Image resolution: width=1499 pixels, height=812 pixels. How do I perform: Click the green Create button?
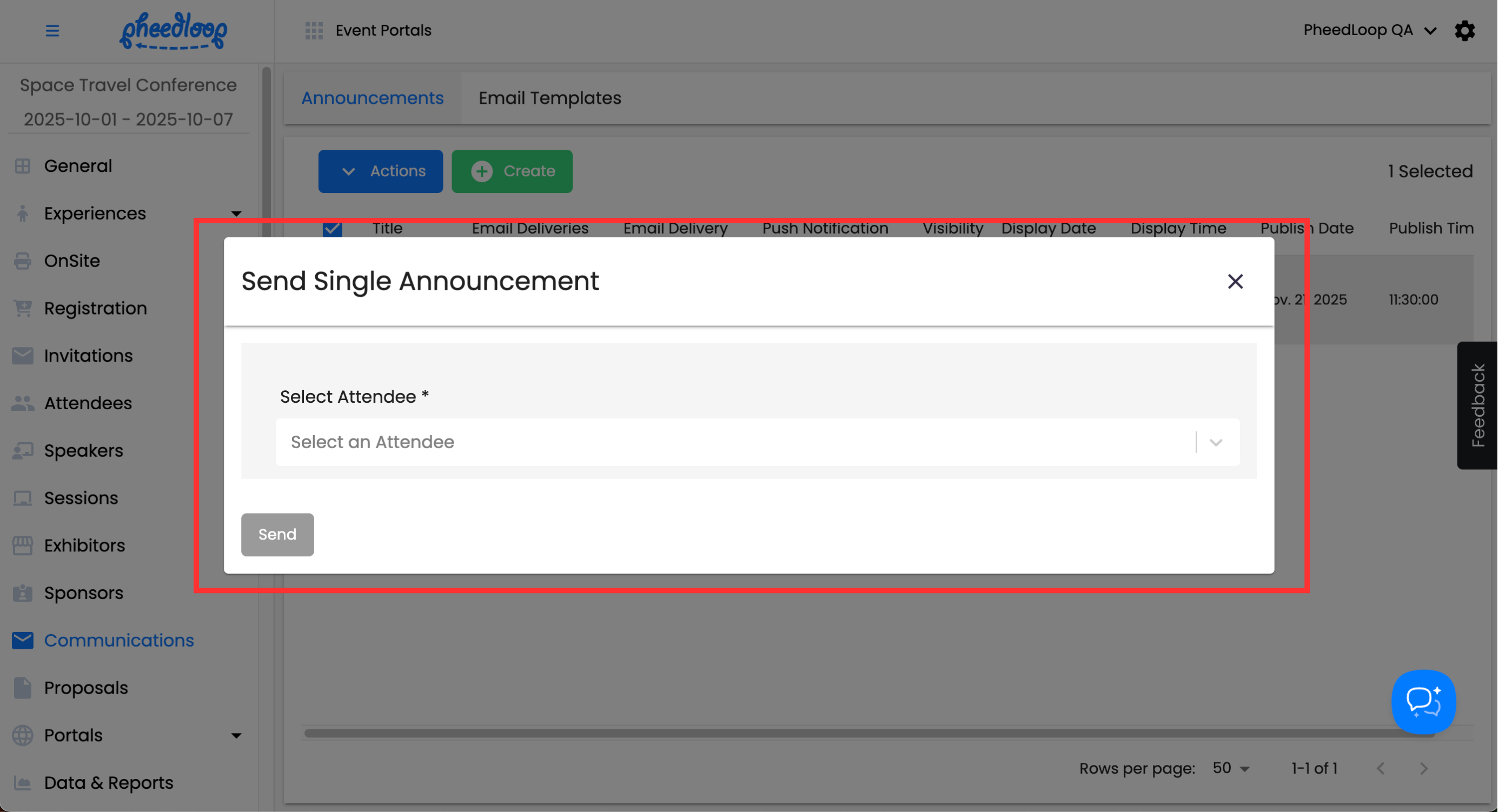(512, 171)
